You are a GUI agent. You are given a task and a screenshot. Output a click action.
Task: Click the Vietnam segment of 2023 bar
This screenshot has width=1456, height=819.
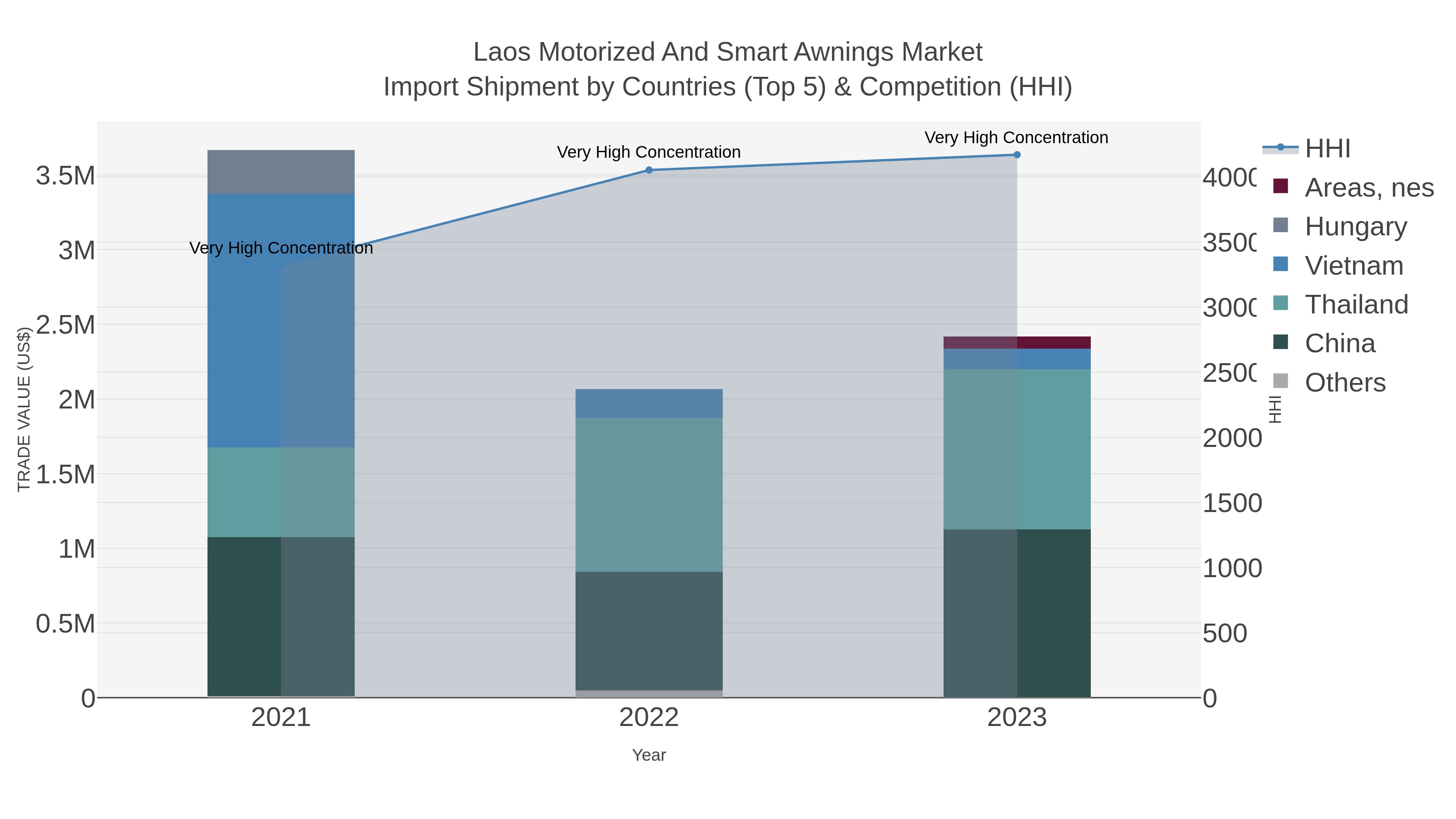[1017, 360]
